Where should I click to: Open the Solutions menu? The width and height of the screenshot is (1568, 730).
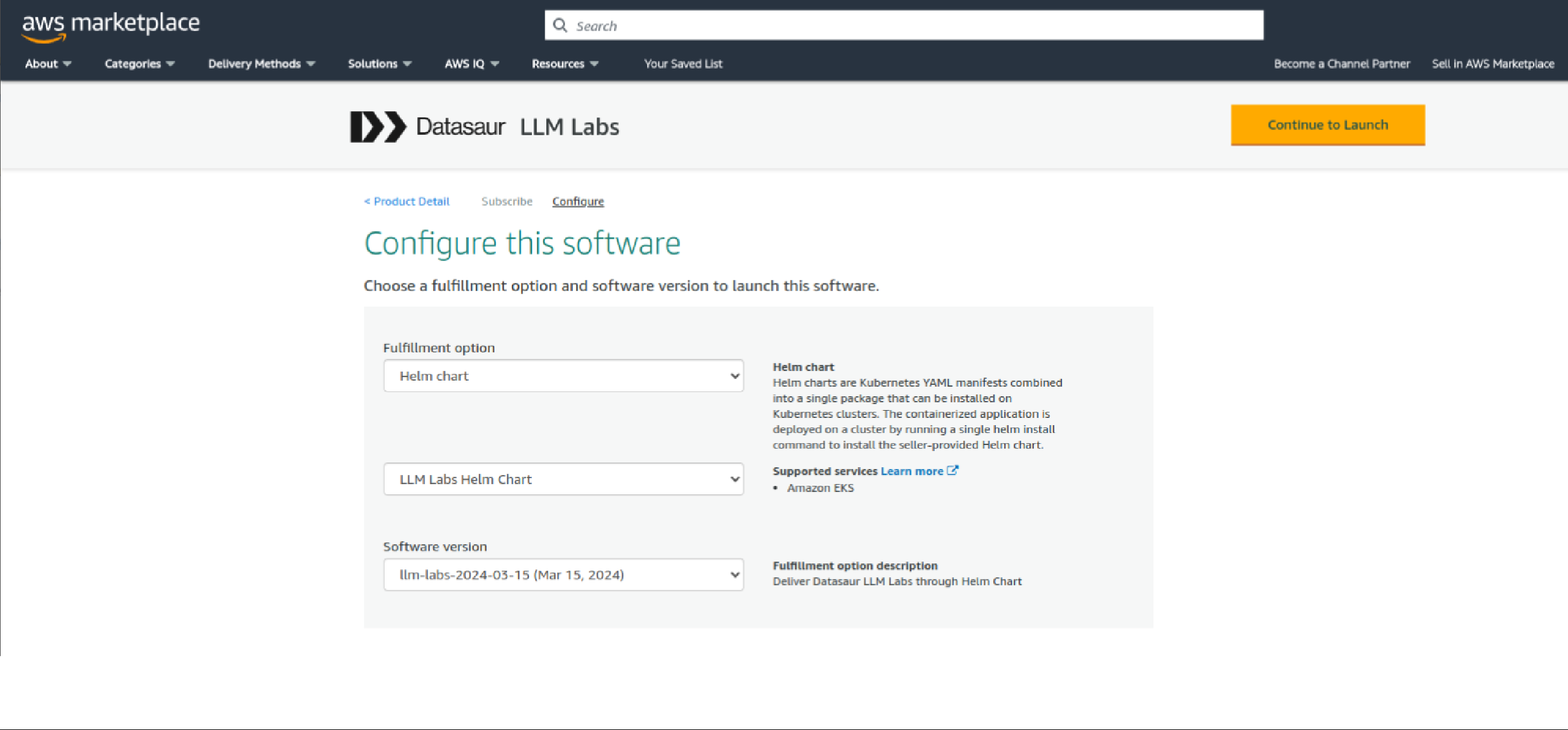[379, 63]
